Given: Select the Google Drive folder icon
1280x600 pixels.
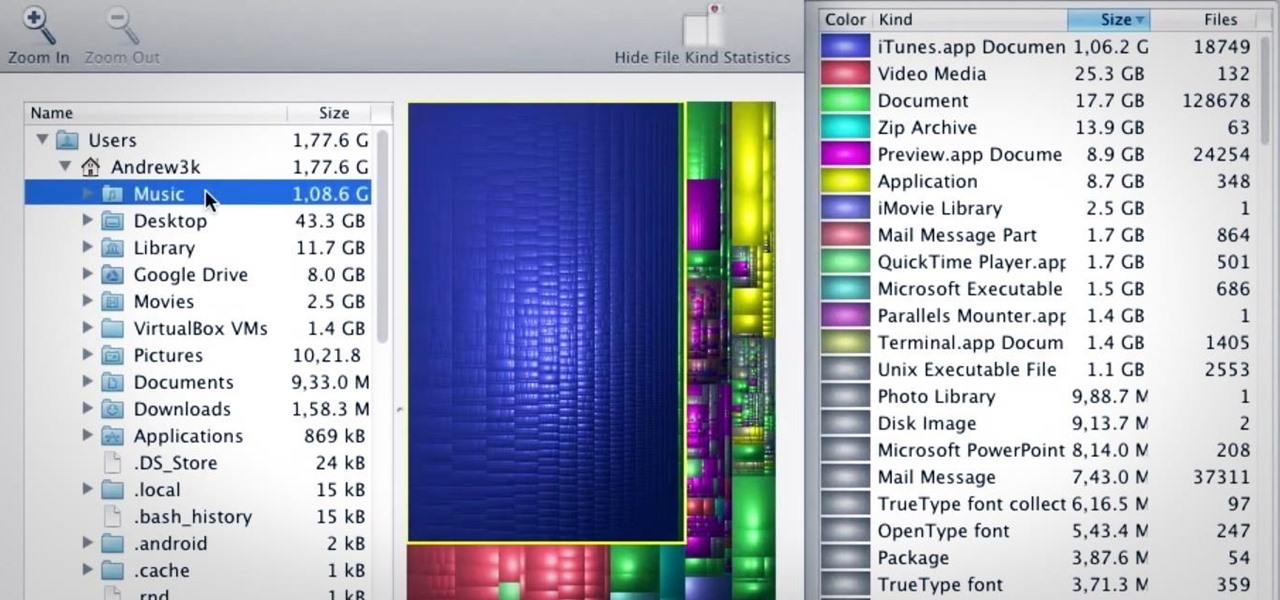Looking at the screenshot, I should pos(113,275).
